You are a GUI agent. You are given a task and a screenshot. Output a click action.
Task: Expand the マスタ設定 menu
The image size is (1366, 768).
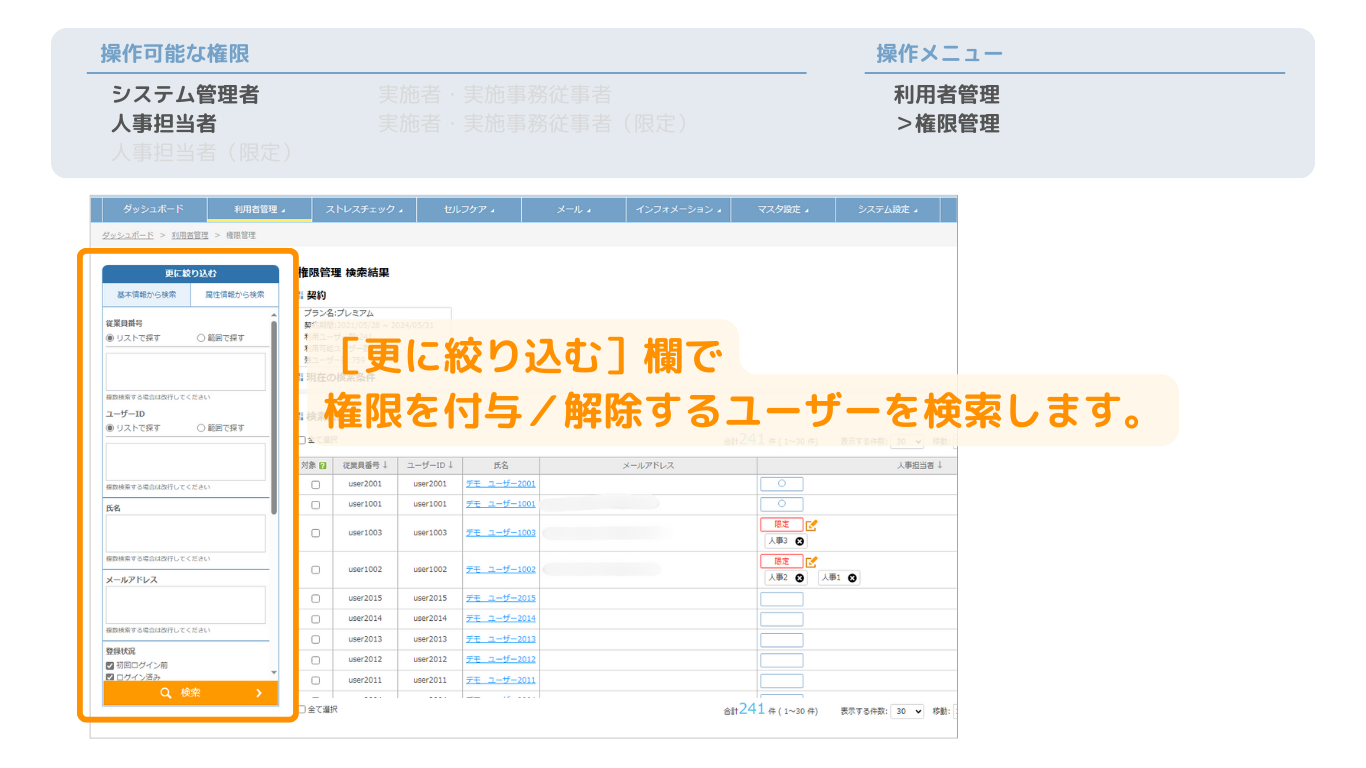[781, 210]
